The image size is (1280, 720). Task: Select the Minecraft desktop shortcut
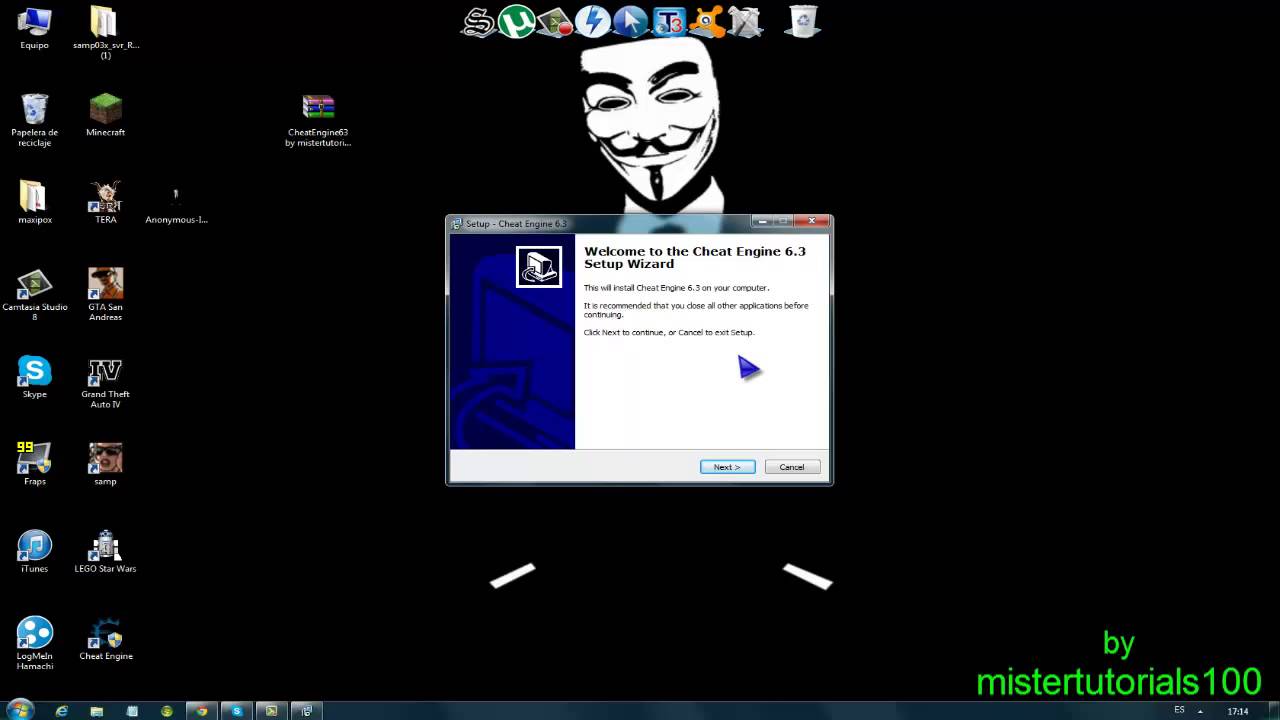coord(105,116)
